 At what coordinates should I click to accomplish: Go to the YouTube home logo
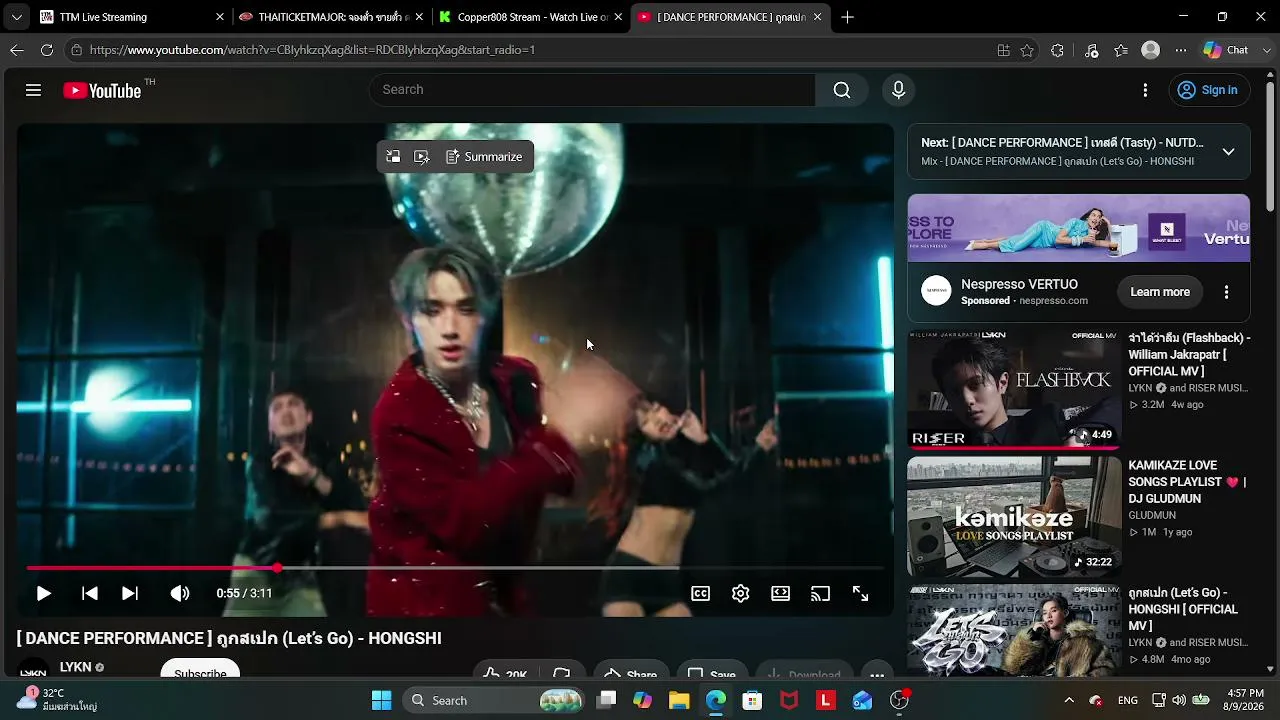pyautogui.click(x=102, y=90)
